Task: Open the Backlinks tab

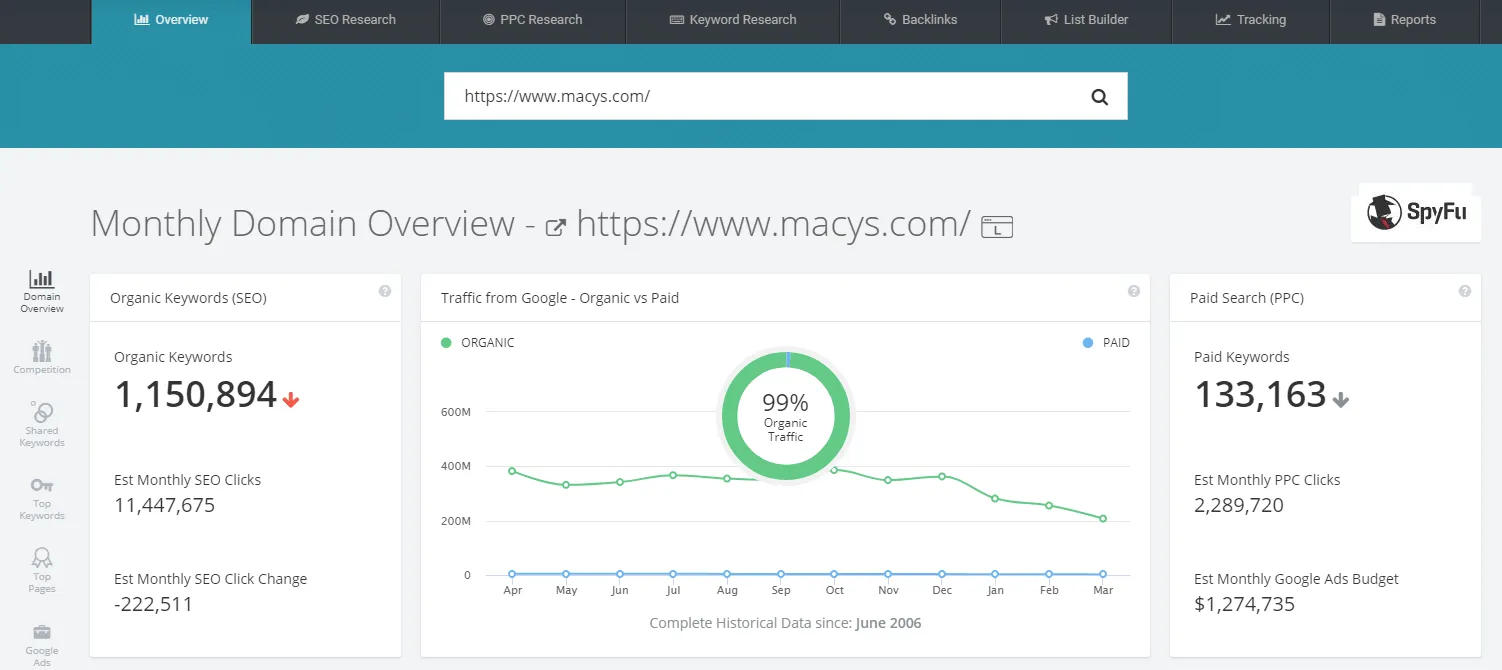Action: (920, 20)
